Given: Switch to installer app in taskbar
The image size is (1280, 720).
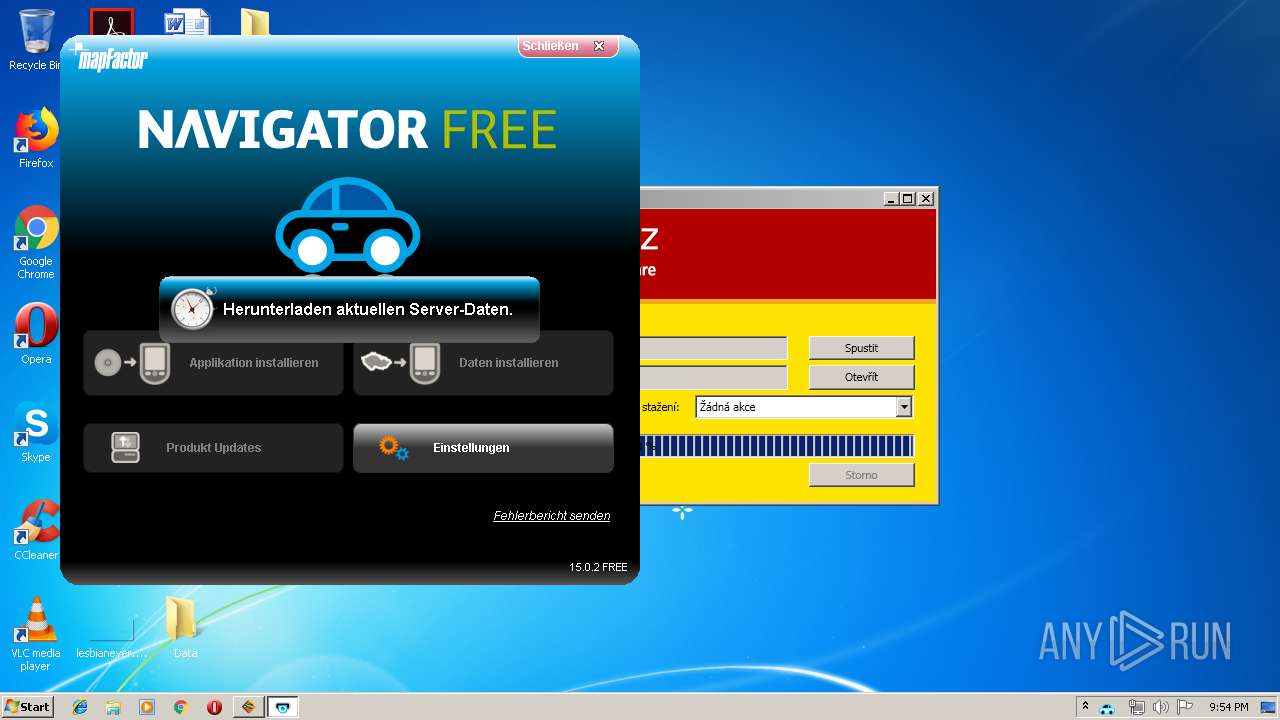Looking at the screenshot, I should click(248, 707).
